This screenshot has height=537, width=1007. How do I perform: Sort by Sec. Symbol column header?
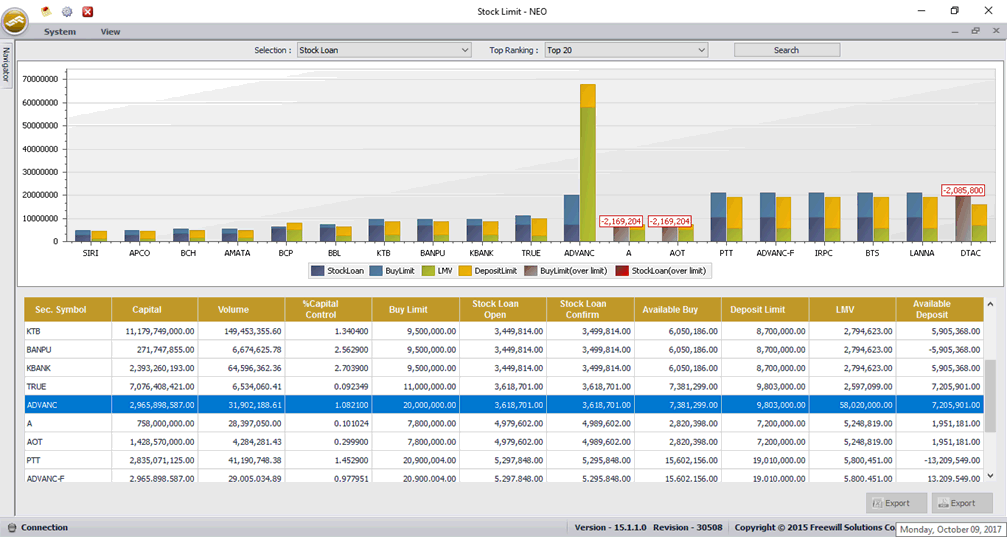(68, 310)
